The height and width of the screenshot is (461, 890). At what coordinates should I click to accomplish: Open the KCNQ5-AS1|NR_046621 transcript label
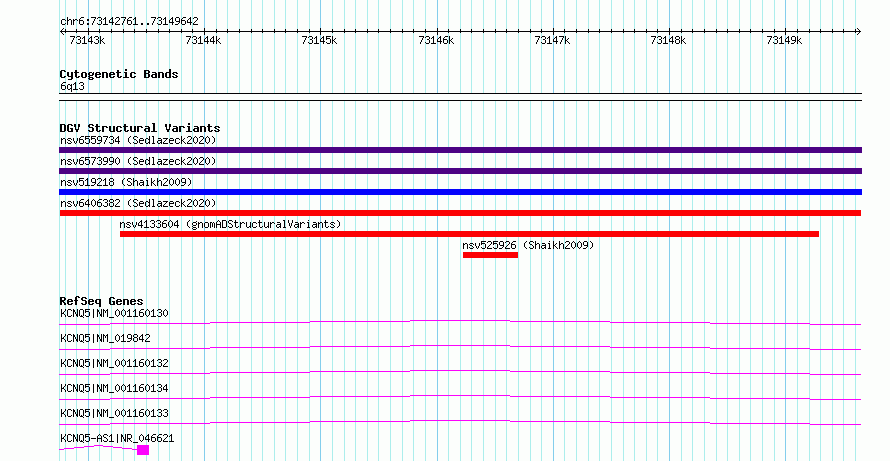(x=117, y=438)
